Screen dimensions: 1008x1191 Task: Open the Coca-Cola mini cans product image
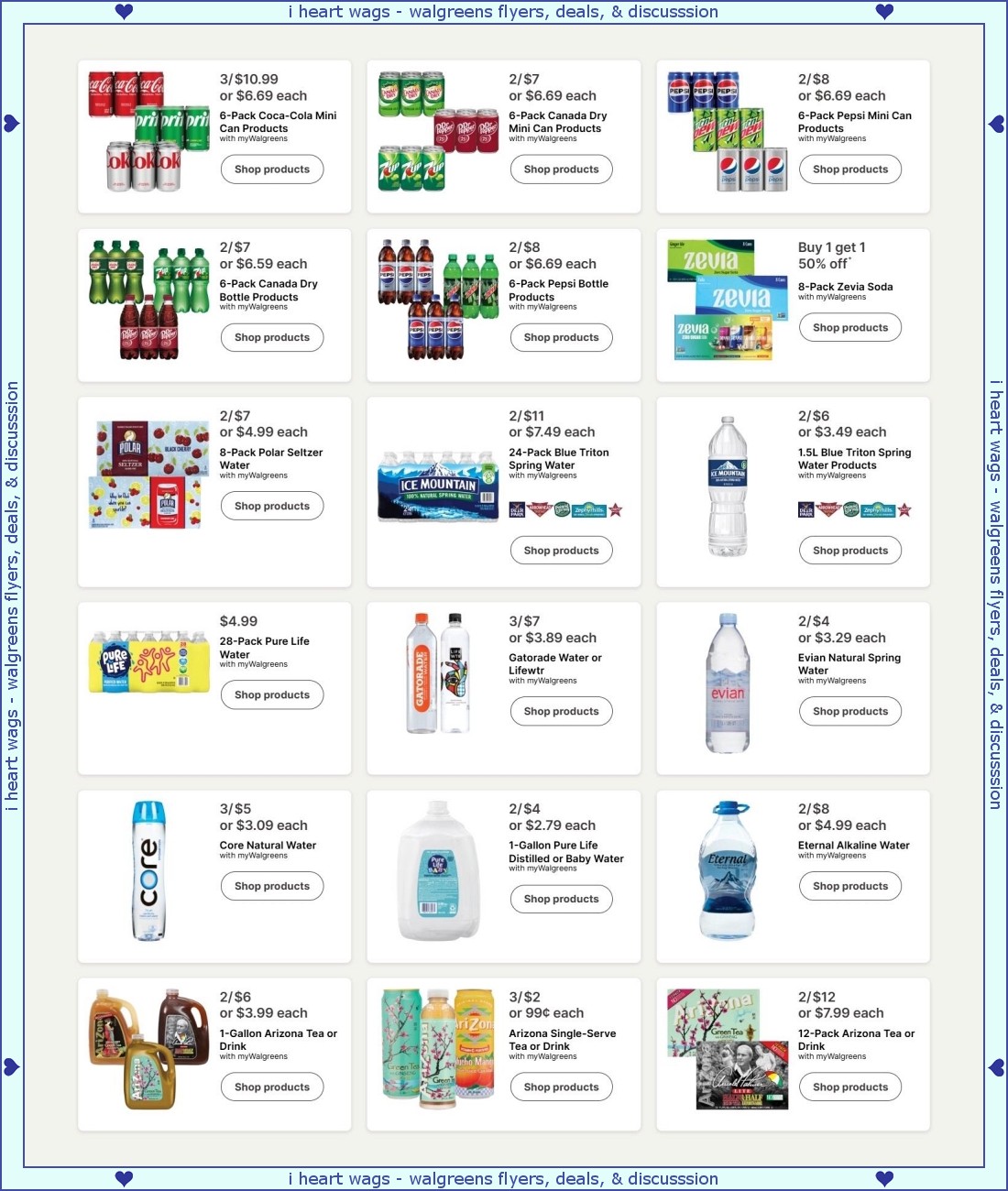coord(148,132)
